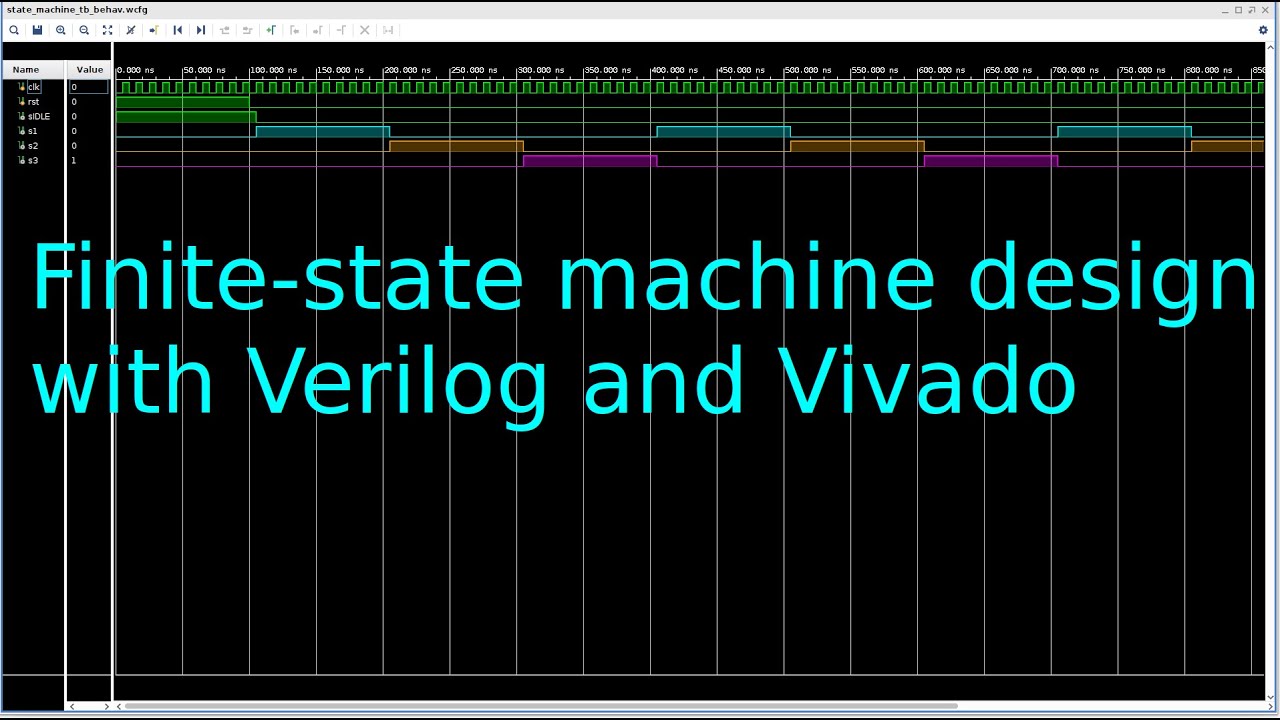Click the Delete All Markers icon
Viewport: 1280px width, 720px height.
(364, 30)
